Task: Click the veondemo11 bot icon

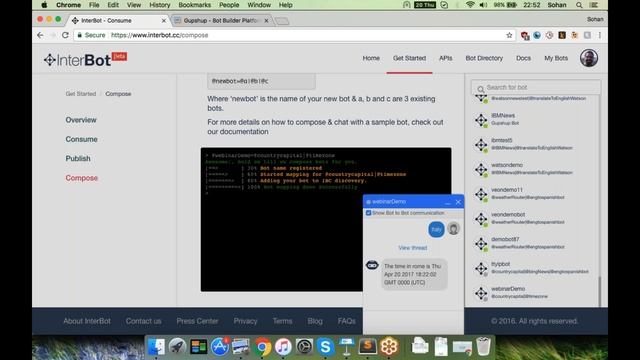Action: point(481,194)
